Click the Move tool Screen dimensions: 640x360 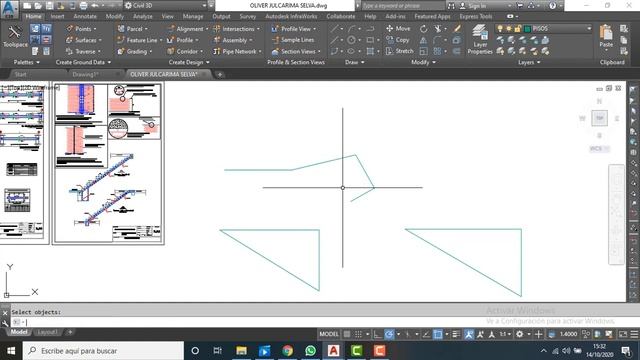tap(398, 29)
